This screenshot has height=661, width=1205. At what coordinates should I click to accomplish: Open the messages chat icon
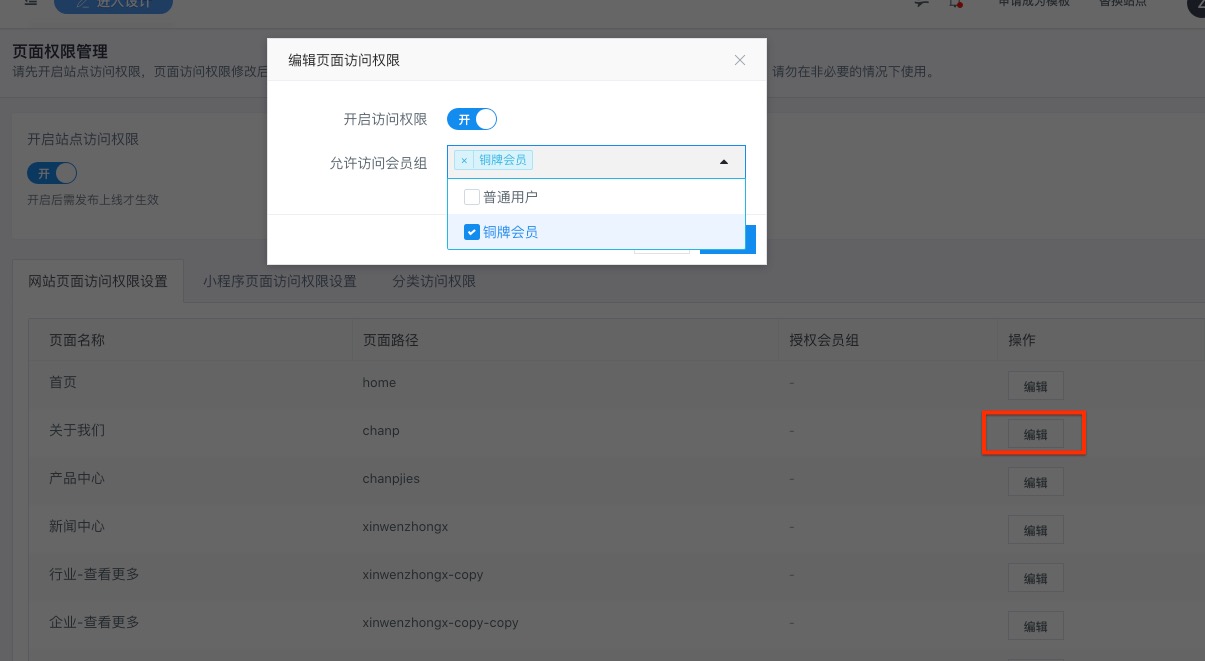[x=921, y=4]
